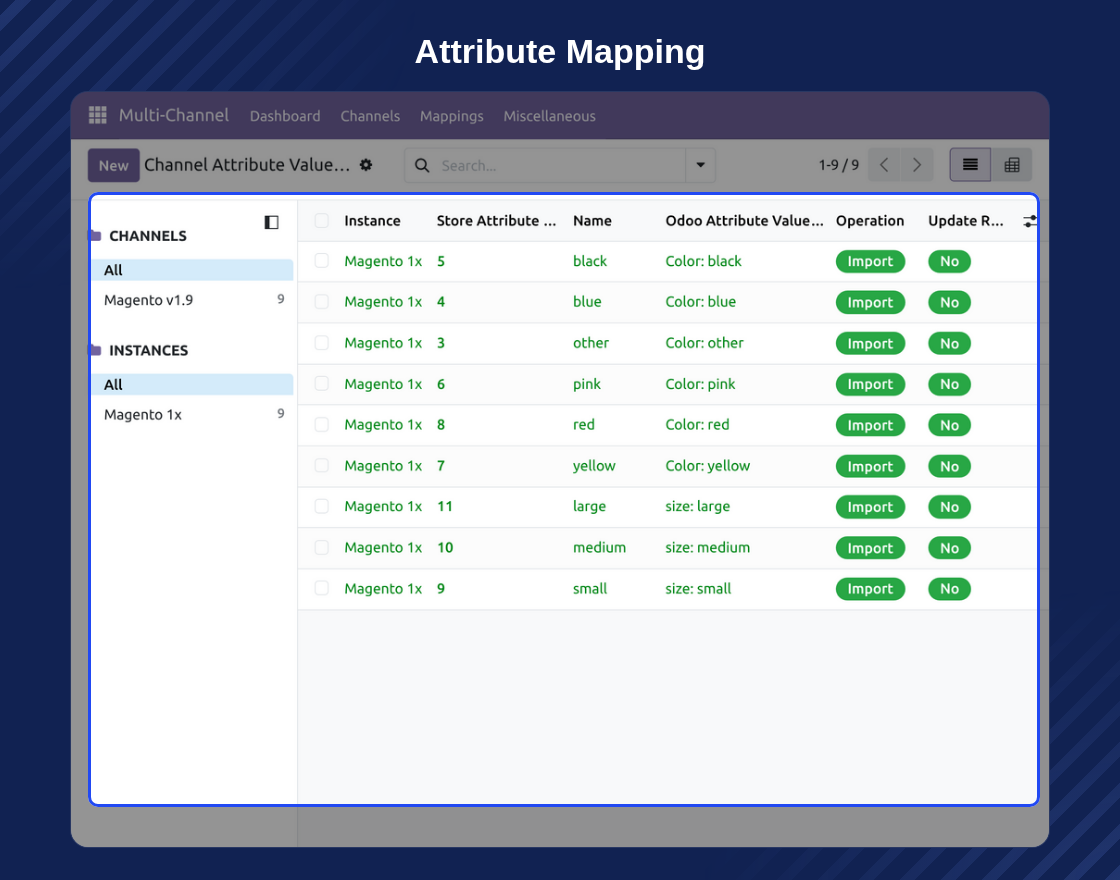The width and height of the screenshot is (1120, 880).
Task: Click the 1-9 / 9 pager counter
Action: click(x=839, y=165)
